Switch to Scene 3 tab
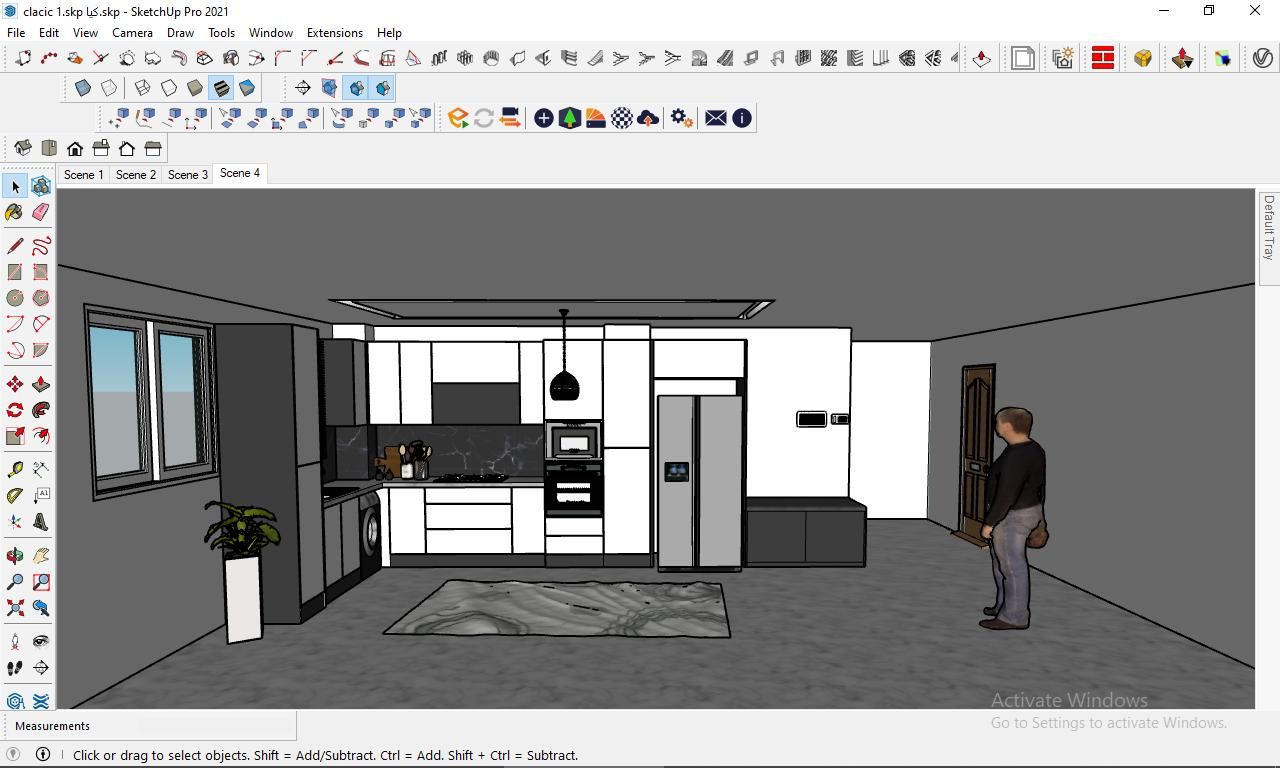The height and width of the screenshot is (768, 1280). coord(187,174)
